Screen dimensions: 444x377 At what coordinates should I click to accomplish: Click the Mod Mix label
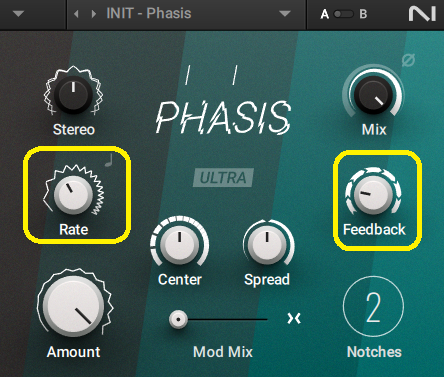tap(223, 352)
